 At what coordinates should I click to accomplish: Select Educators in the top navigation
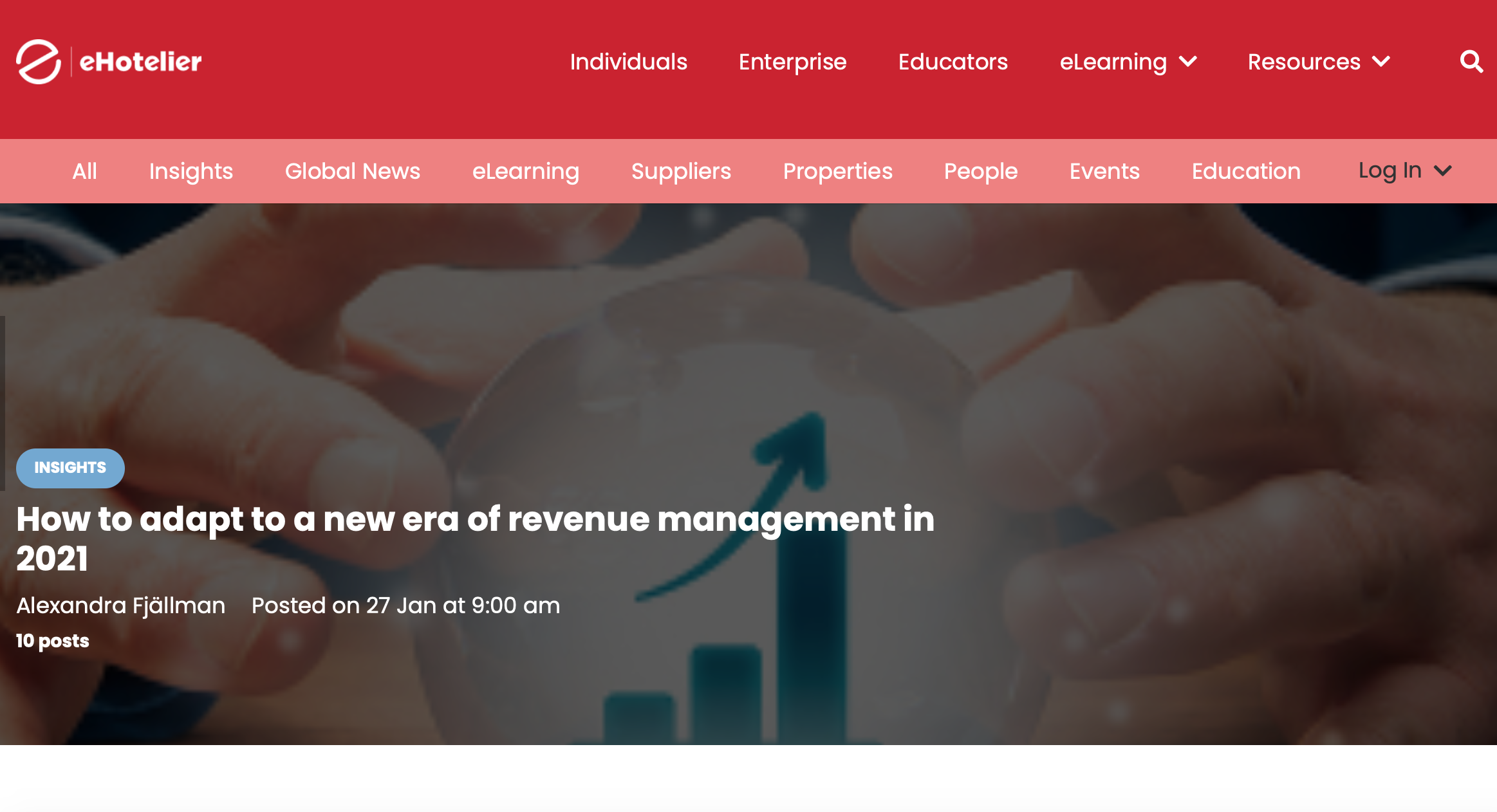(953, 62)
